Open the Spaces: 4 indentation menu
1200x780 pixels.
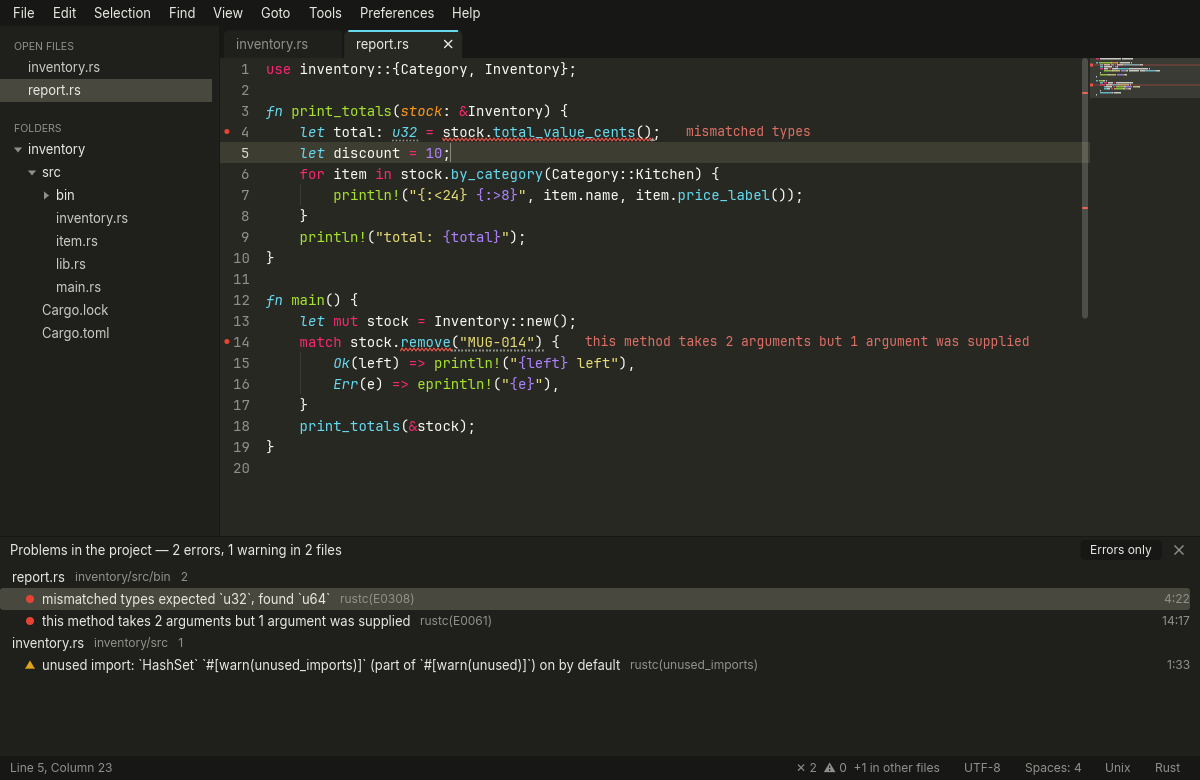[x=1053, y=768]
